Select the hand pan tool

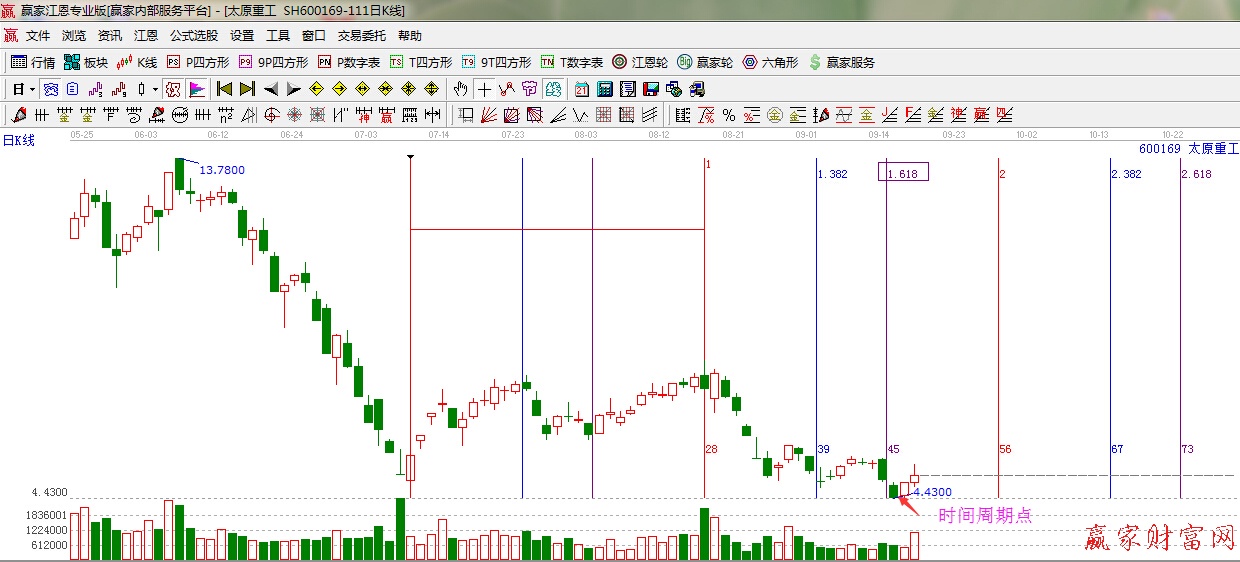pos(460,89)
